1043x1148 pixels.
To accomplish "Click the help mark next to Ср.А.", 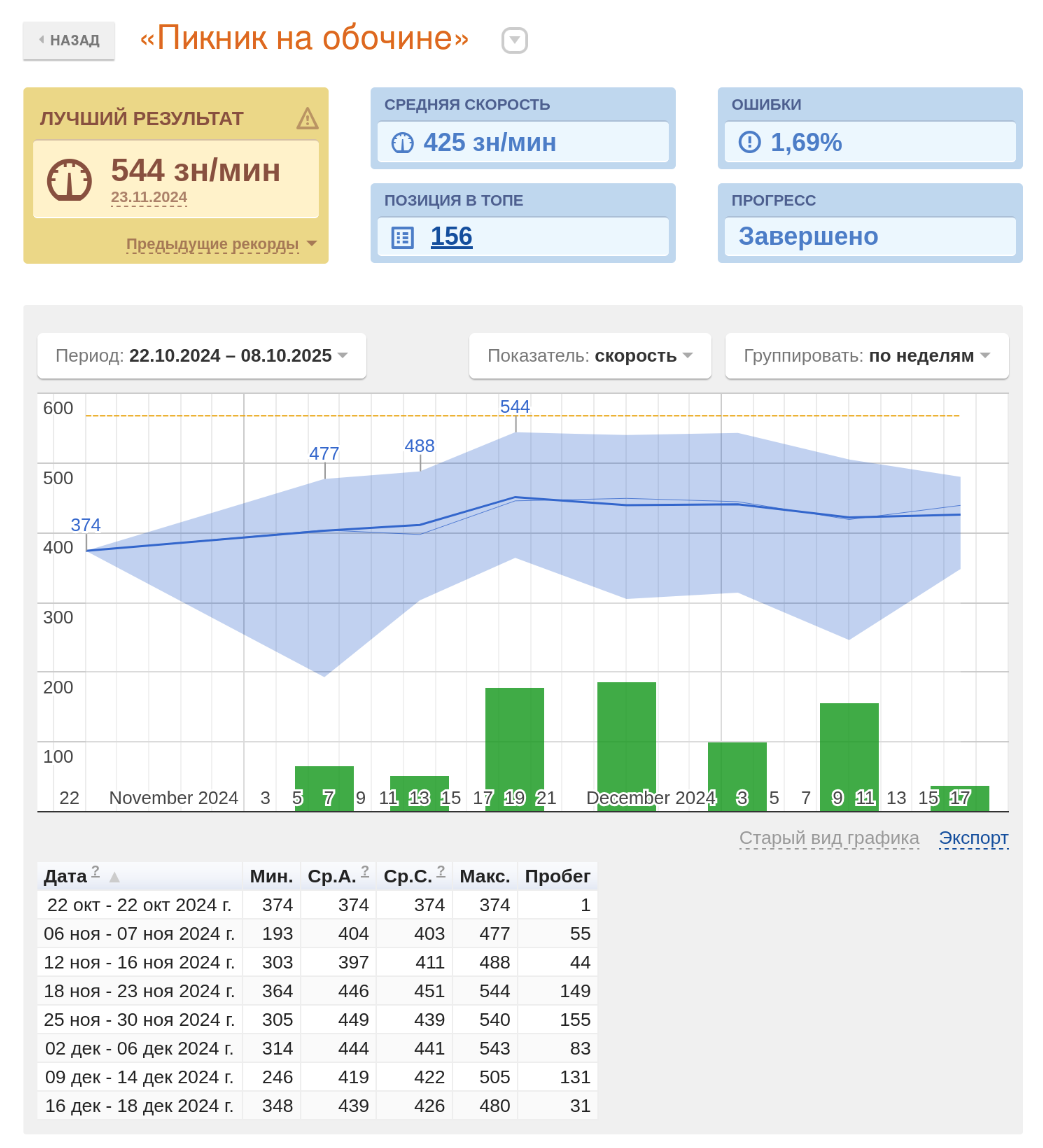I will pos(365,871).
